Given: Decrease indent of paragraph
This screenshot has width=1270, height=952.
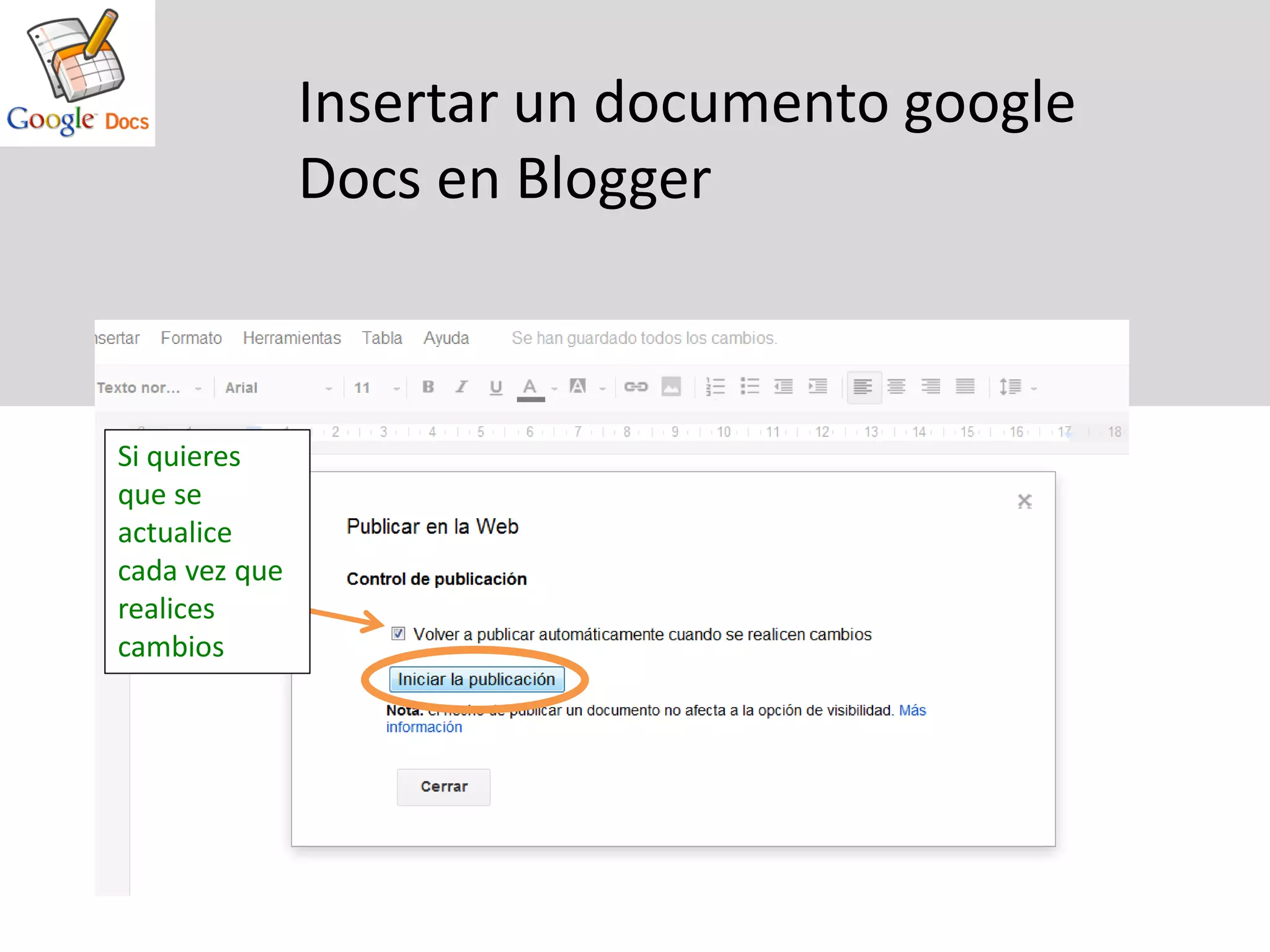Looking at the screenshot, I should tap(784, 387).
